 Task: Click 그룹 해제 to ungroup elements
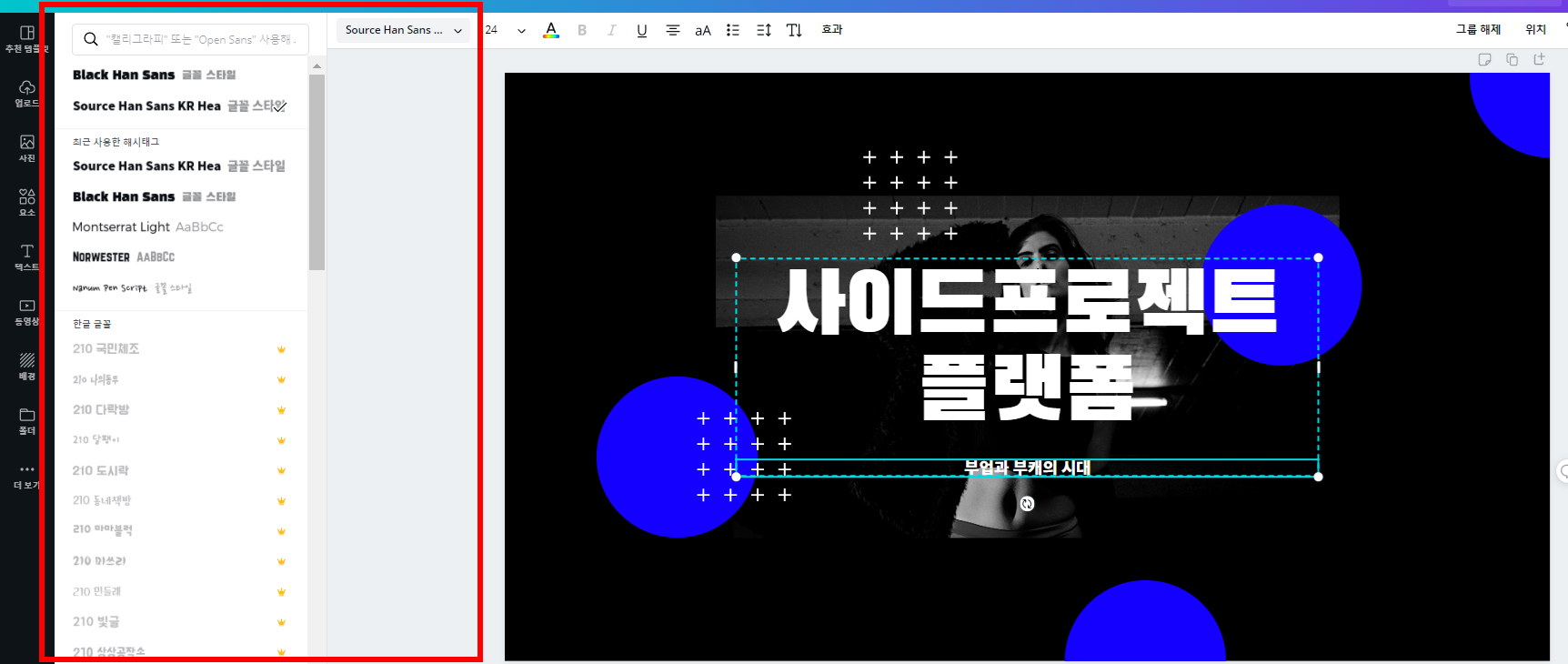(1478, 29)
